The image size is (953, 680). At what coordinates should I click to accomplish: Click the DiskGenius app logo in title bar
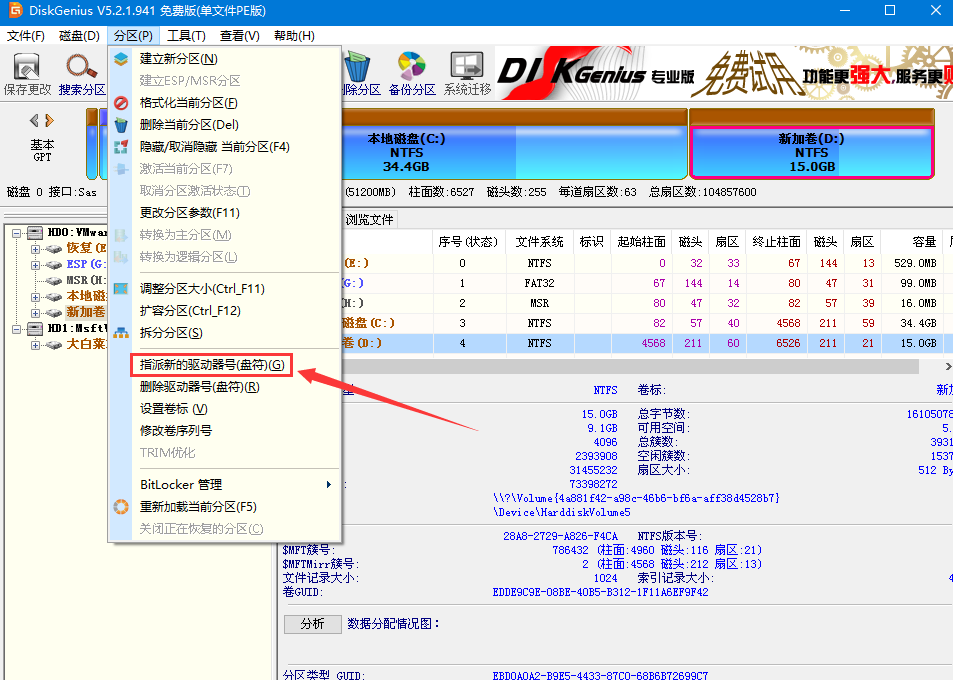point(15,10)
